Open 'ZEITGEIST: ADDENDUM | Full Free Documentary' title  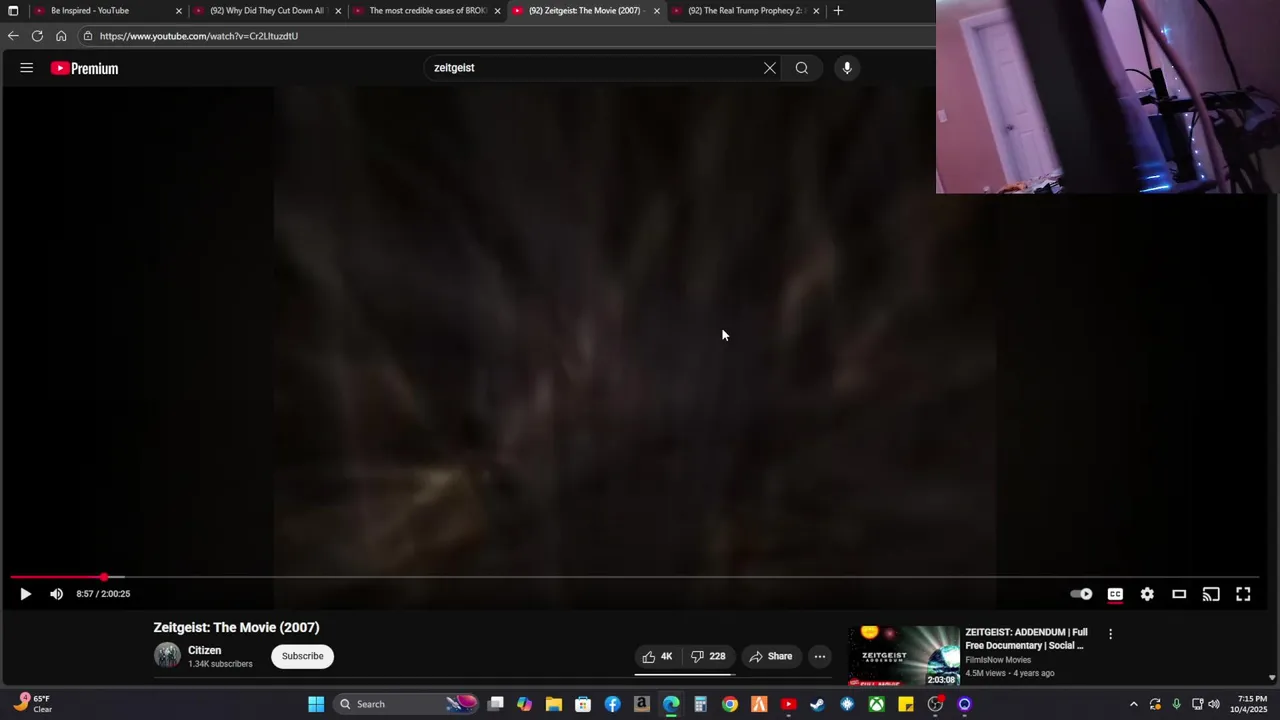(x=1026, y=639)
